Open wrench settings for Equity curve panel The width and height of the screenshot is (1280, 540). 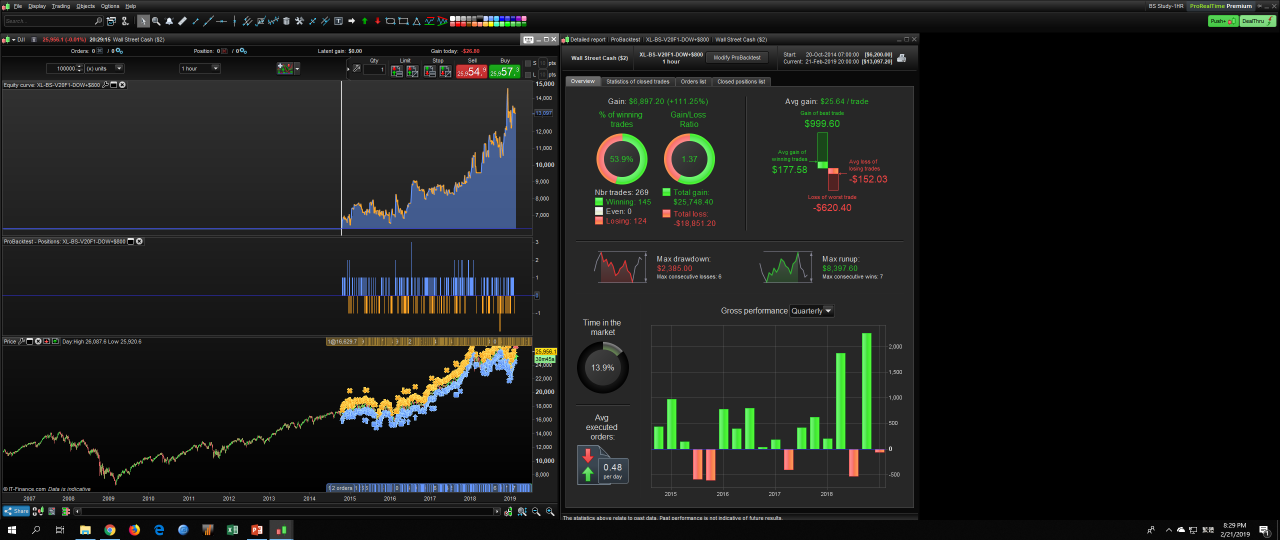pyautogui.click(x=105, y=85)
